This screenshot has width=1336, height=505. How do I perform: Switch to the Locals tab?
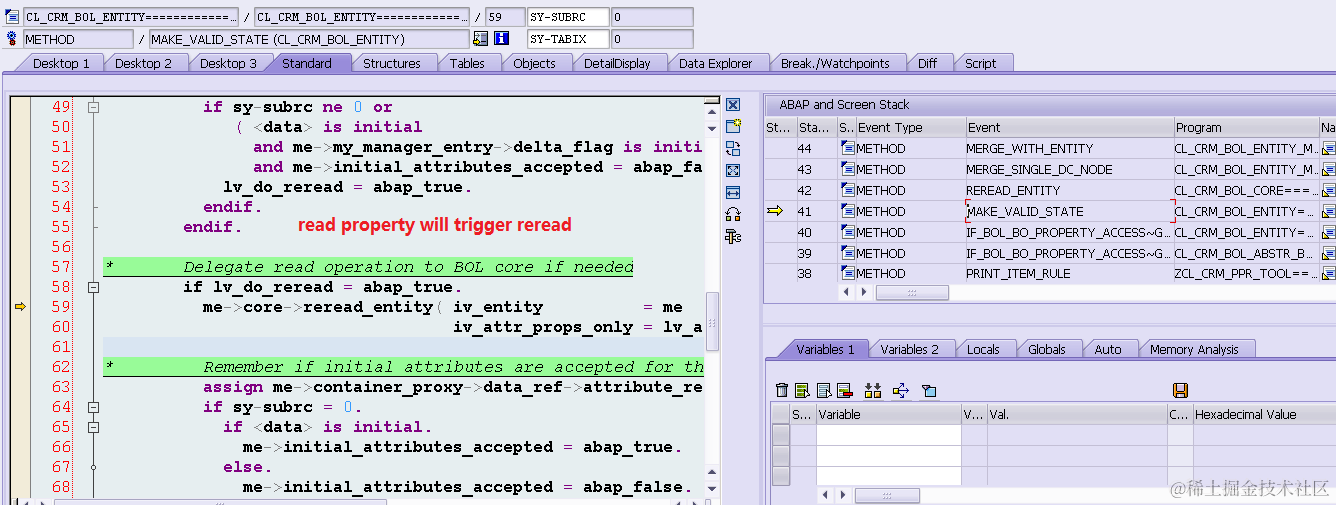[983, 349]
